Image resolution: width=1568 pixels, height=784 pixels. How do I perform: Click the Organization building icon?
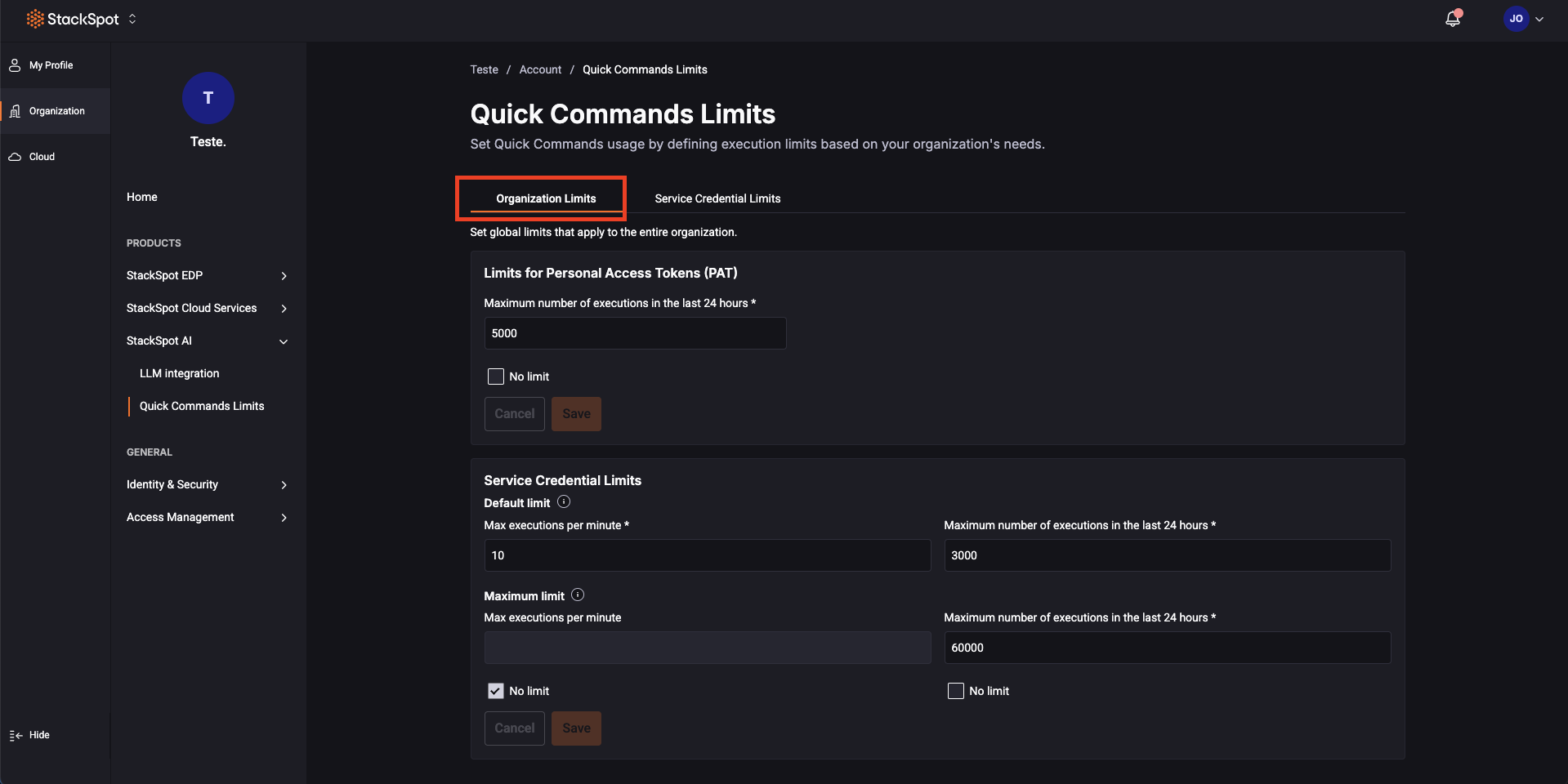coord(15,111)
